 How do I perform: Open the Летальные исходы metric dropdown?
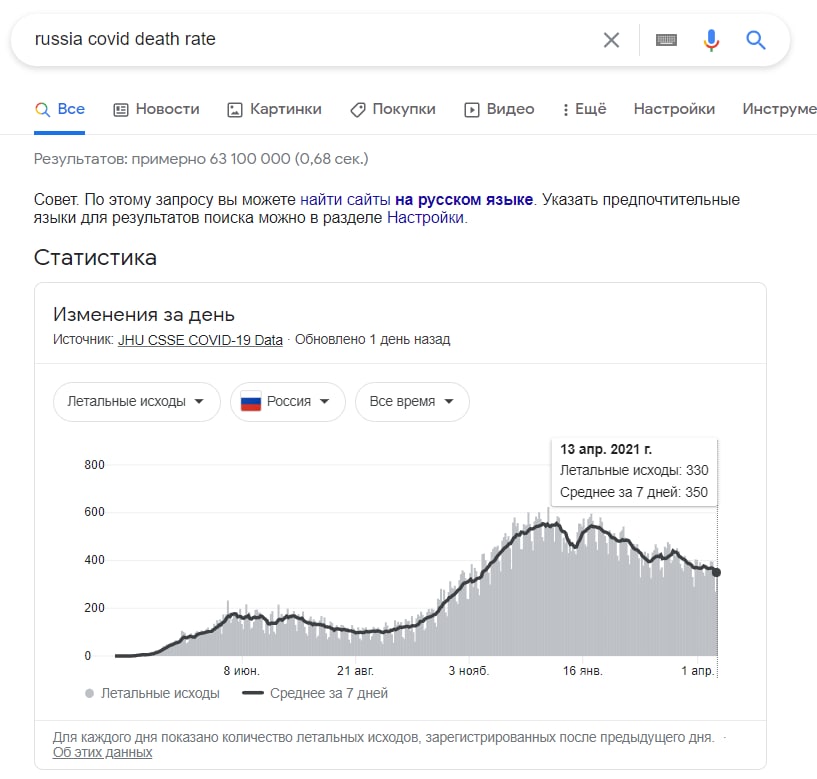[x=137, y=401]
